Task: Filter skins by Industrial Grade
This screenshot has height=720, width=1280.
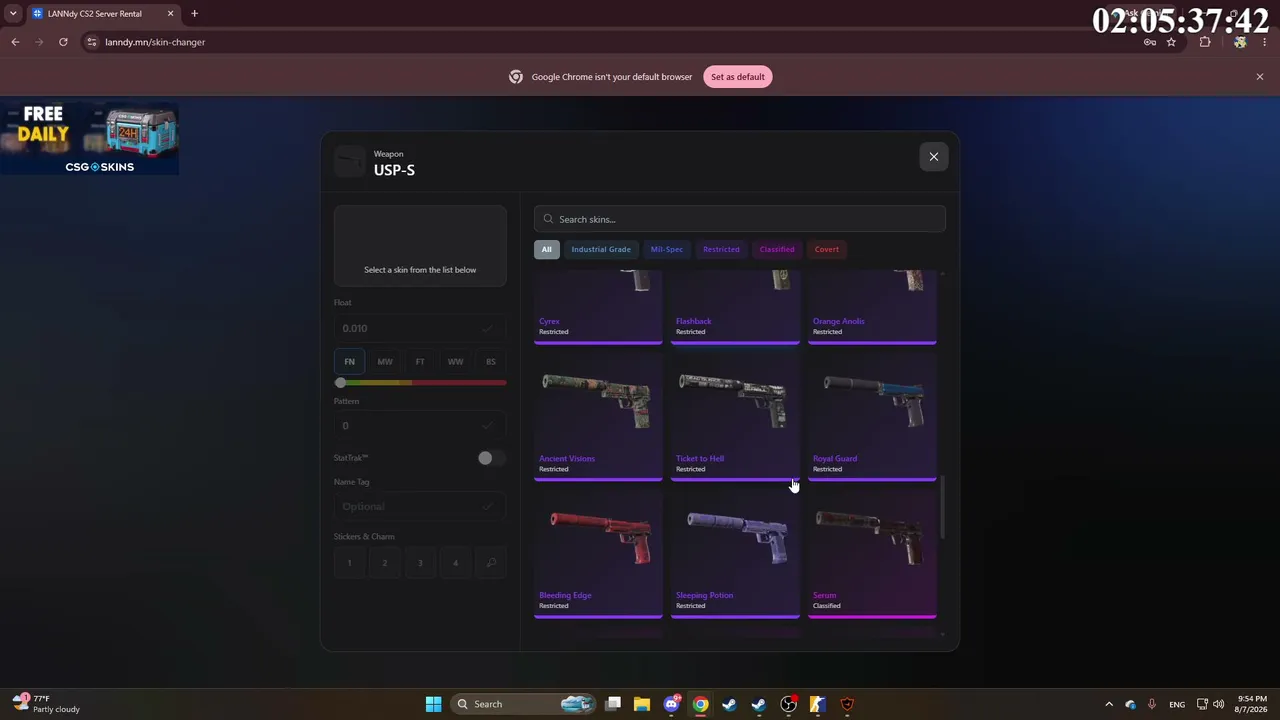Action: coord(601,249)
